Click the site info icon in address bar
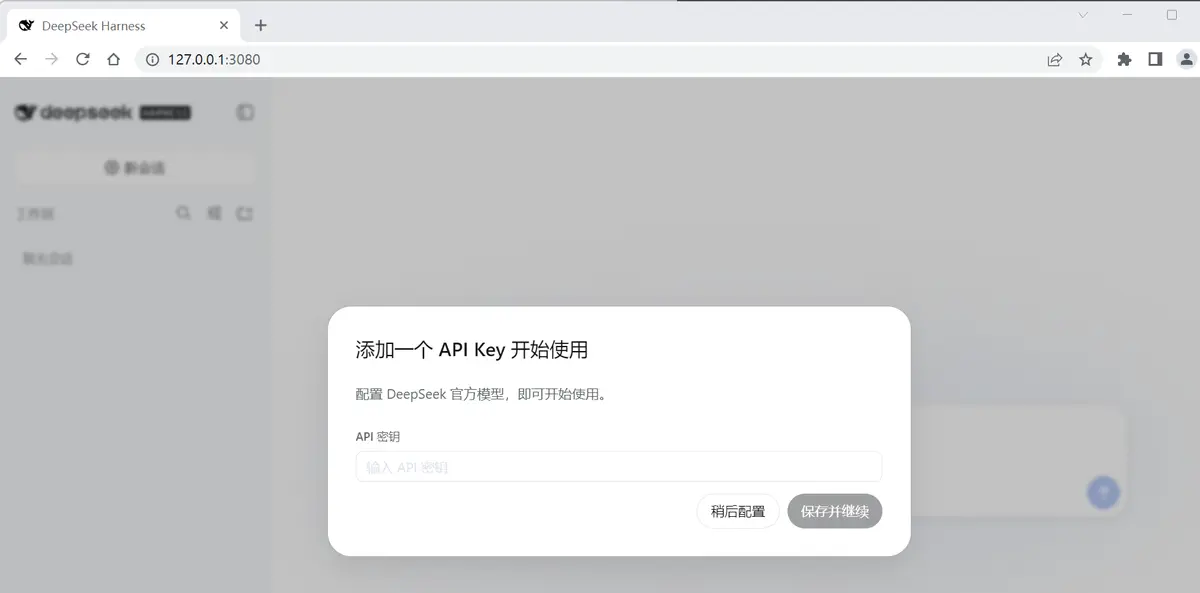 click(153, 59)
